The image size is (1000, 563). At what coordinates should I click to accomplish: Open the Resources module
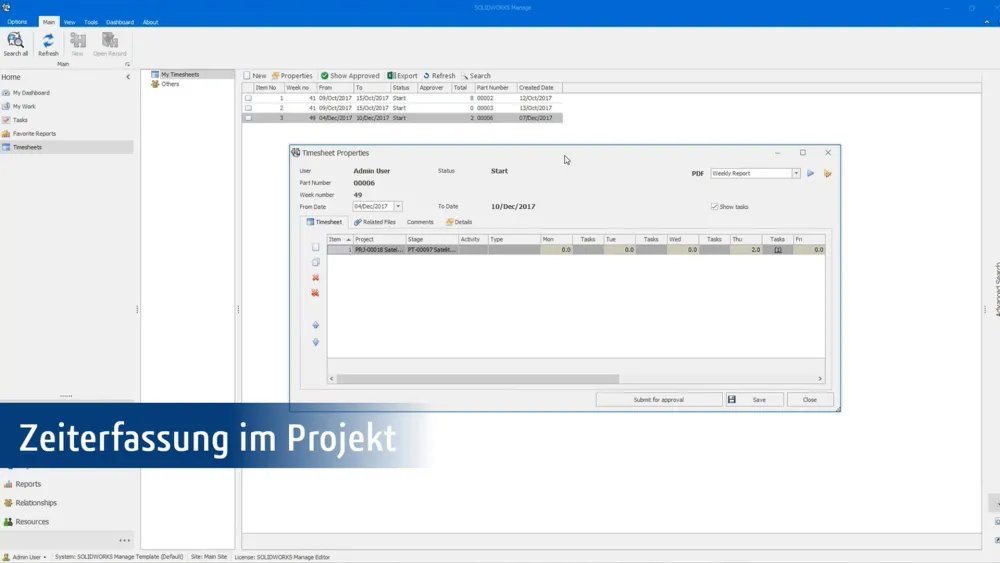[x=32, y=522]
